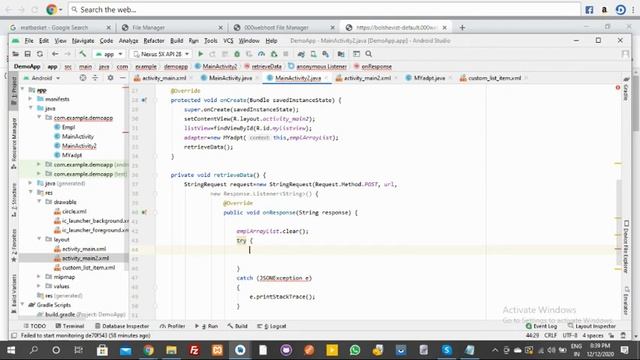This screenshot has width=640, height=360.
Task: Switch to the MYadpt.java editor tab
Action: 429,78
